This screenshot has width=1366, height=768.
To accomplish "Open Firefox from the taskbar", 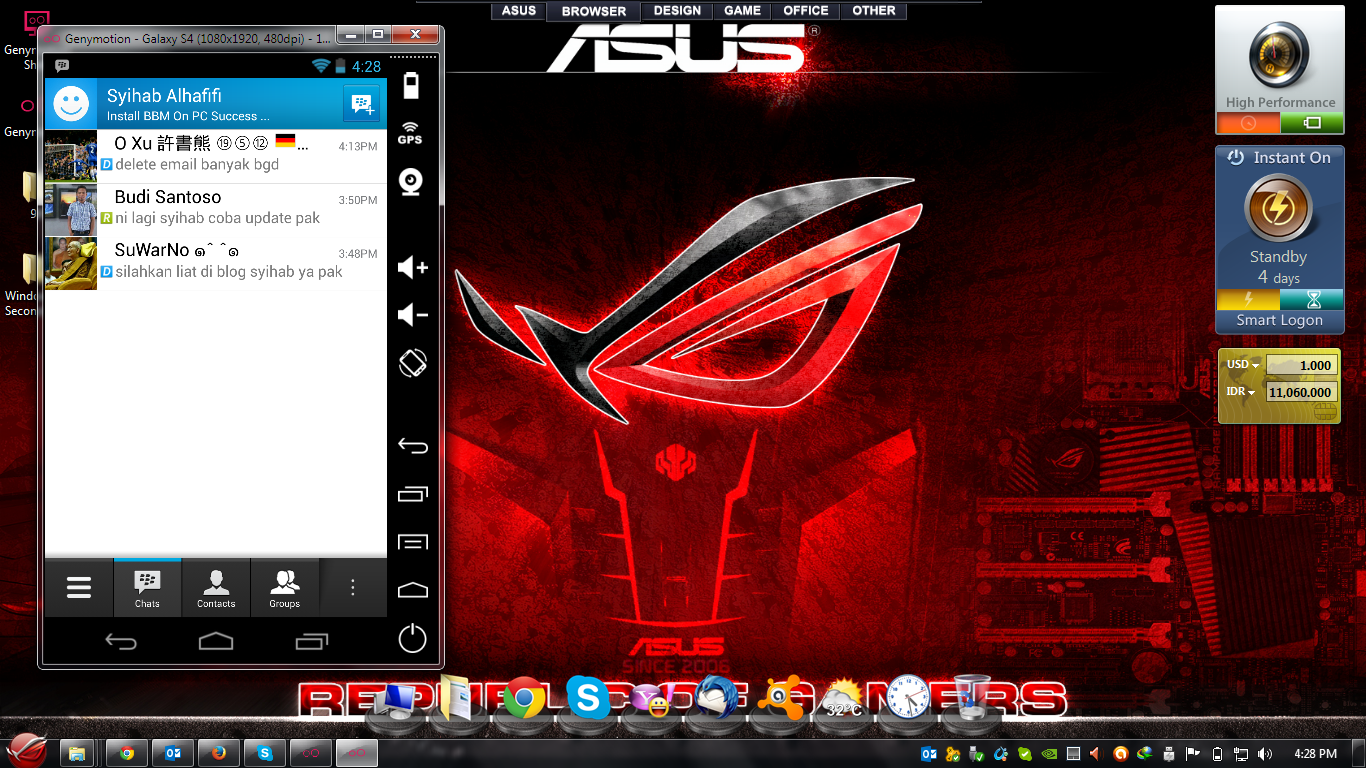I will coord(219,753).
